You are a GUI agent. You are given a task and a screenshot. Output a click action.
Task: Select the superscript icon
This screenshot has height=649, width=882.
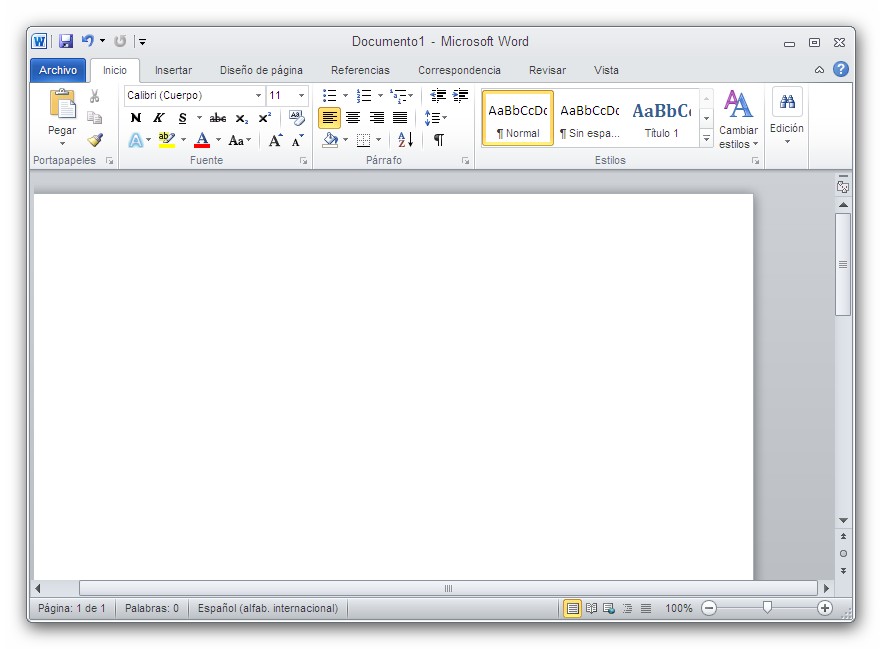point(263,117)
